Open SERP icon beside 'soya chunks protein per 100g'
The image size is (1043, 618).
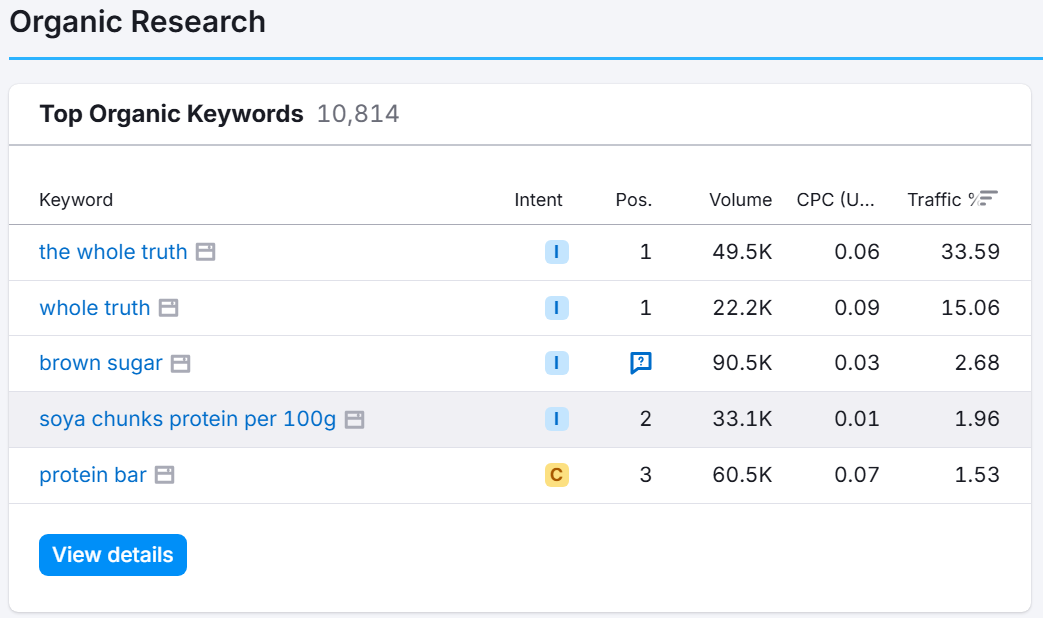tap(355, 419)
